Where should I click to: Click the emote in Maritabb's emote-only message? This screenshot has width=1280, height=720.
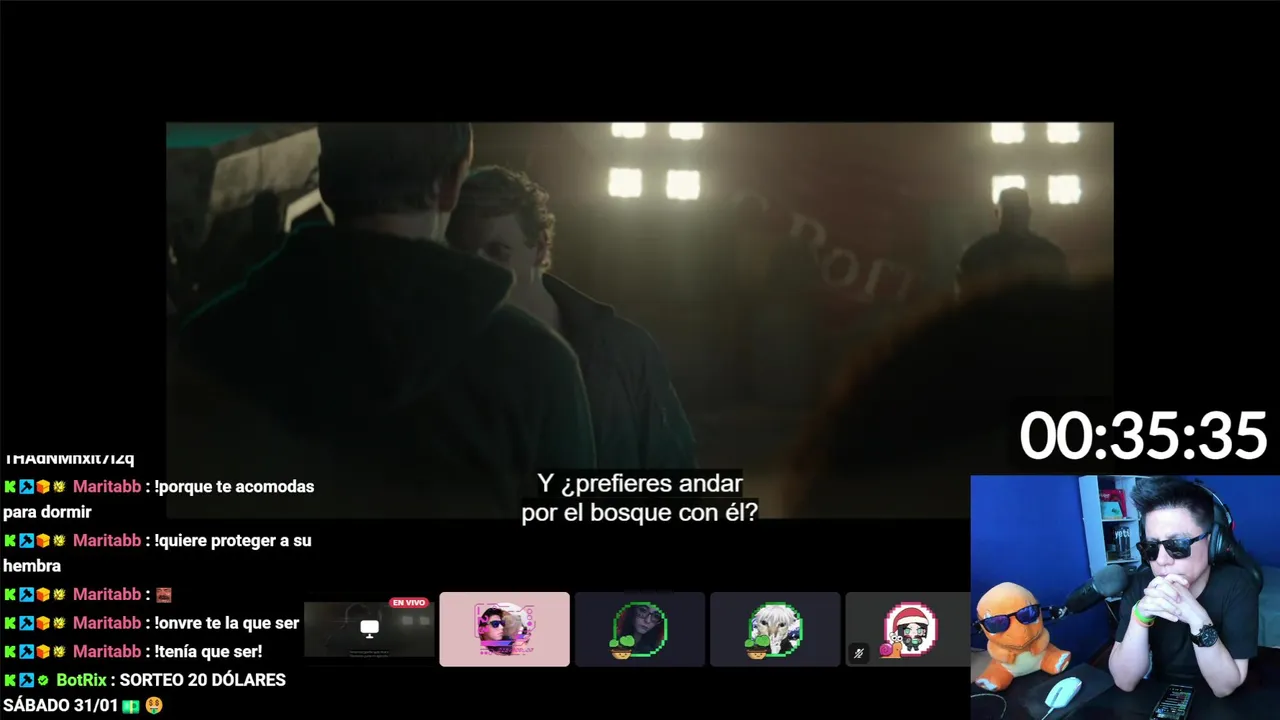point(164,595)
